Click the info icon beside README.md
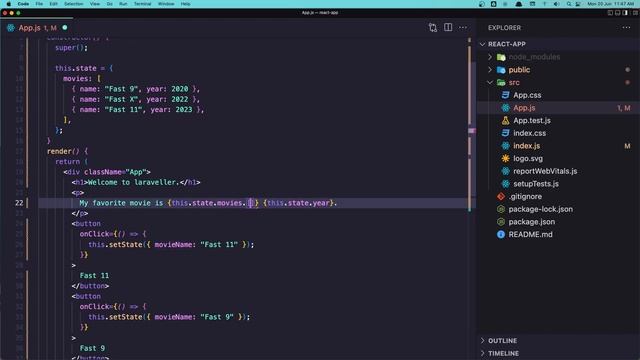The height and width of the screenshot is (360, 640). [501, 234]
